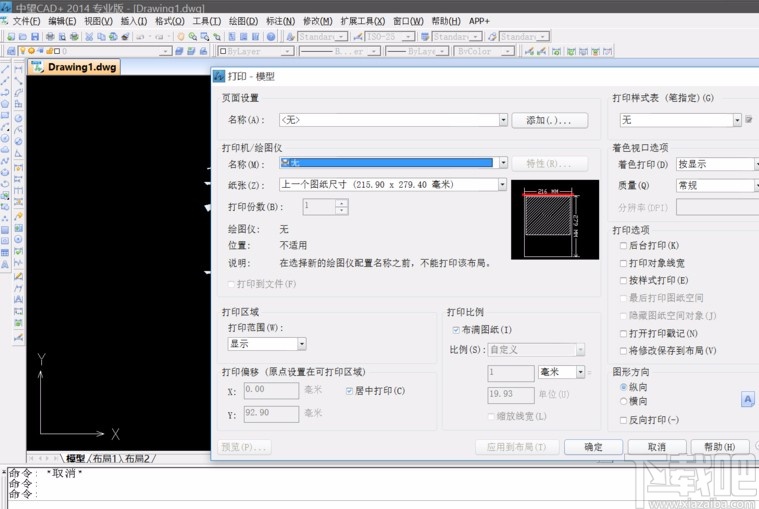Switch to the 布局2 layout tab
This screenshot has width=759, height=509.
[137, 458]
